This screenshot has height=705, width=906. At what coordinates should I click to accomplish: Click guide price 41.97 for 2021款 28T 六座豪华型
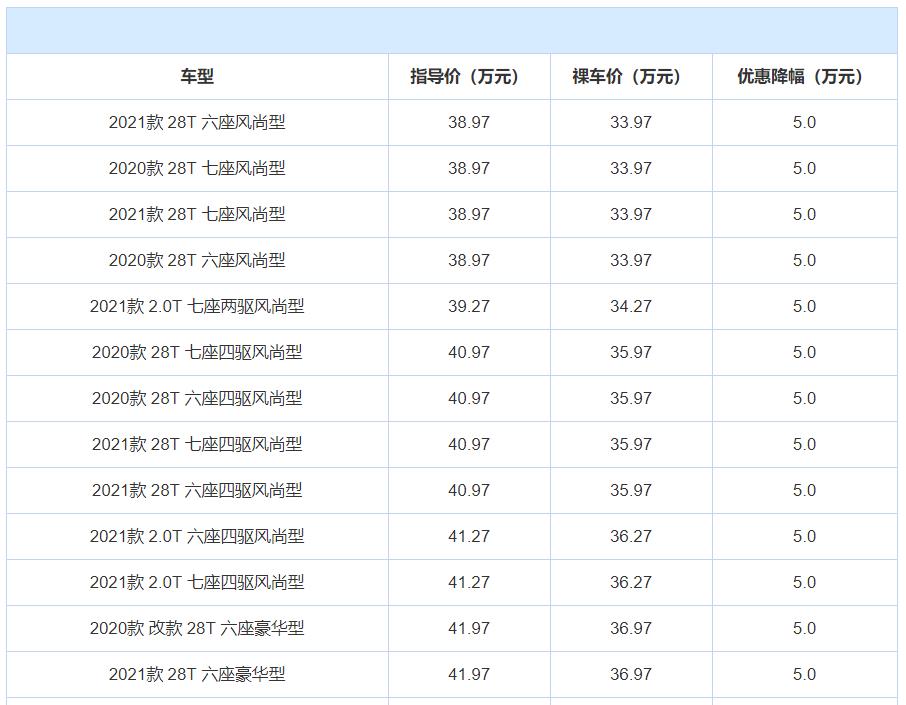pos(469,674)
